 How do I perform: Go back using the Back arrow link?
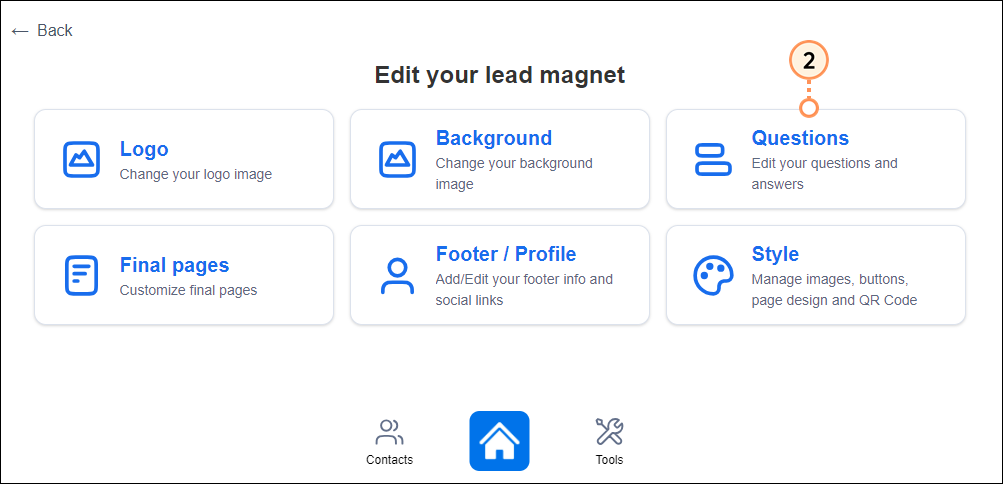(x=42, y=31)
